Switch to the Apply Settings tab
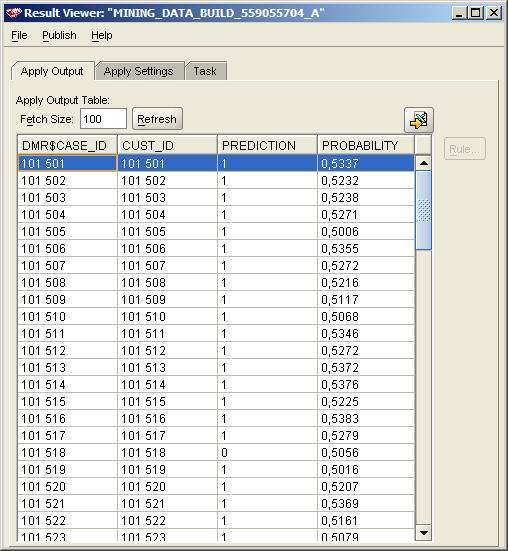The image size is (508, 551). (139, 71)
